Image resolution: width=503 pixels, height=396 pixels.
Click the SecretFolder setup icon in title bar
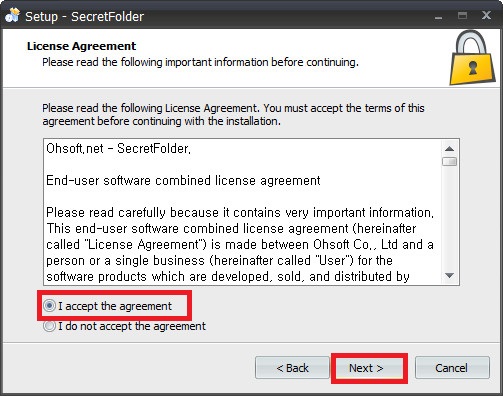tap(13, 15)
